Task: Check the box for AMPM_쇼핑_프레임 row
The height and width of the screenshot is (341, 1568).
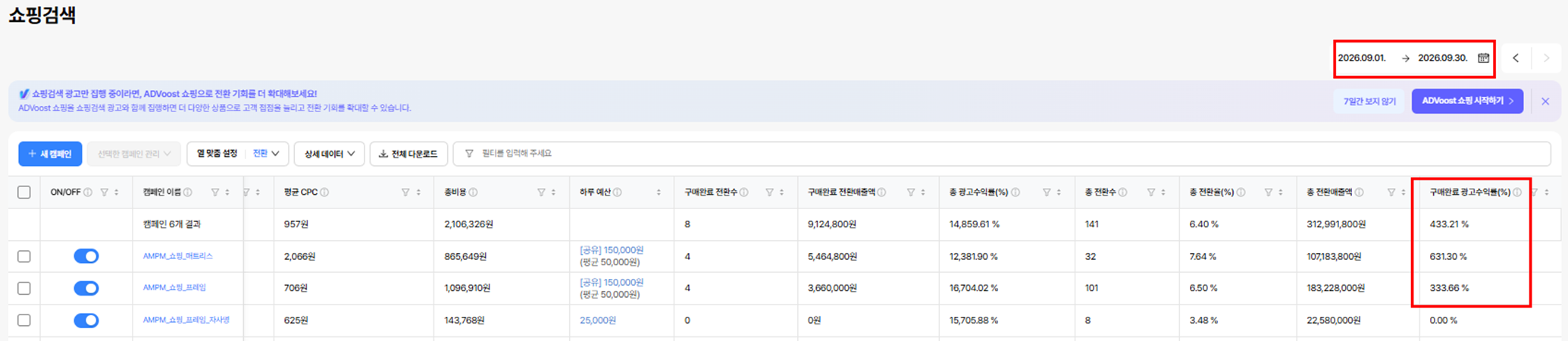Action: click(x=24, y=289)
